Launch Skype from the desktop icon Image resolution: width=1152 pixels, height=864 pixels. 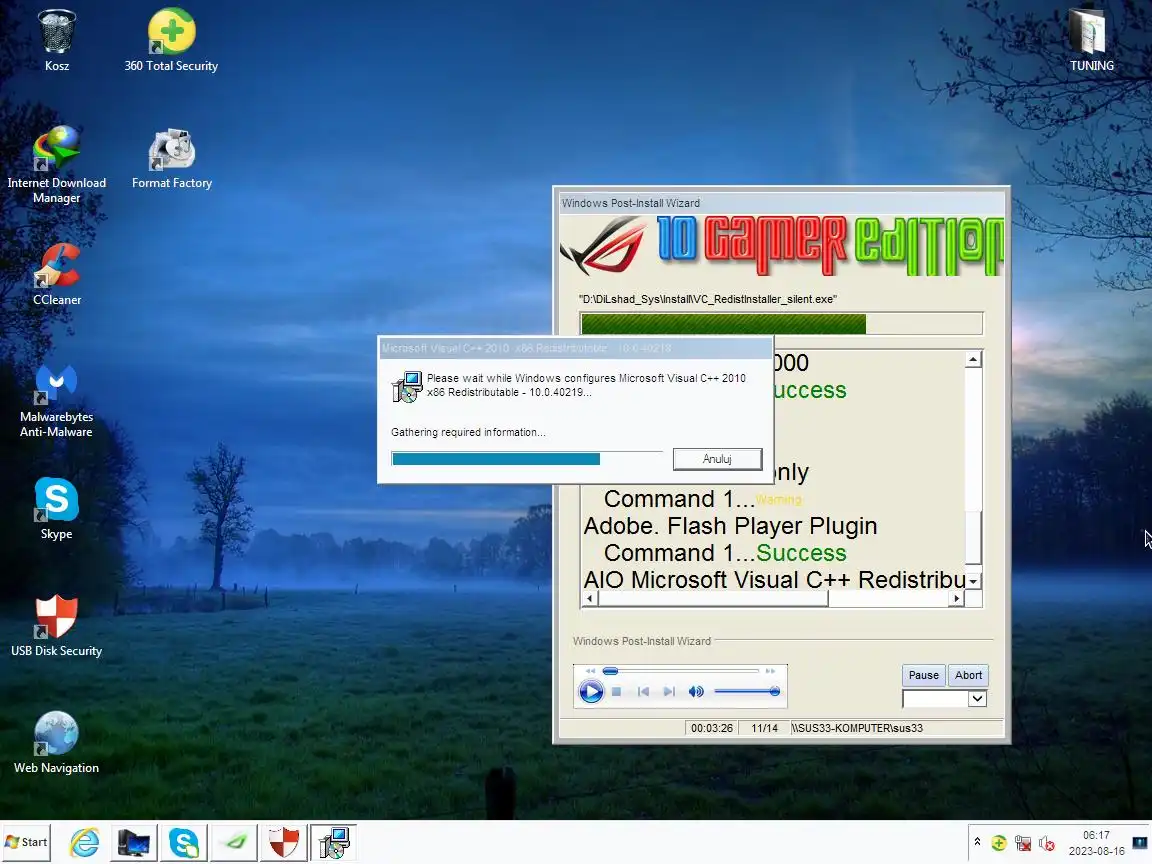pyautogui.click(x=57, y=509)
